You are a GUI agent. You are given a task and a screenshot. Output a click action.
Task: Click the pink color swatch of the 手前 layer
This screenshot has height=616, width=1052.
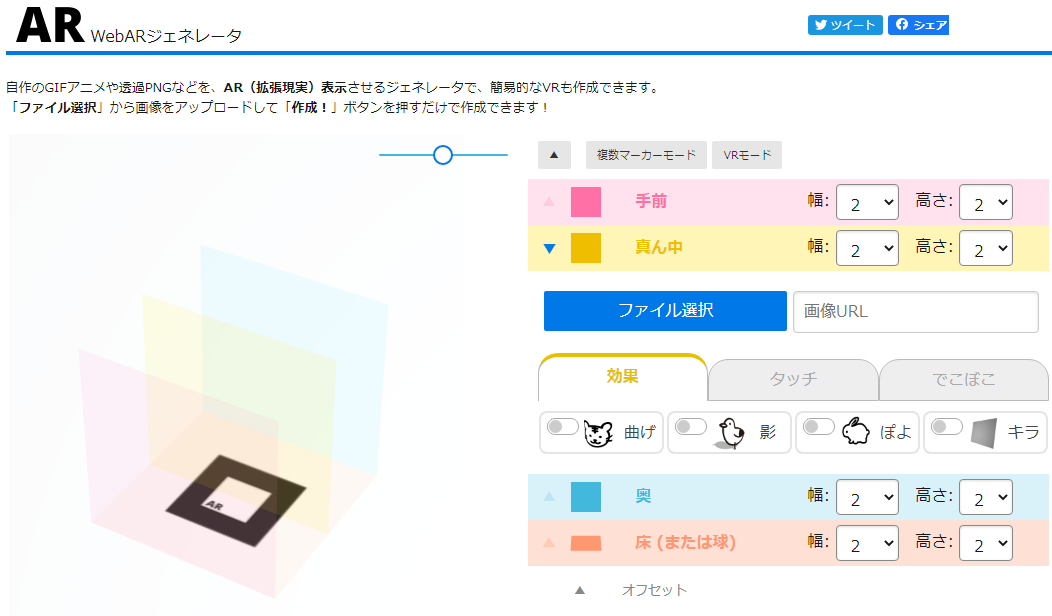pos(586,202)
